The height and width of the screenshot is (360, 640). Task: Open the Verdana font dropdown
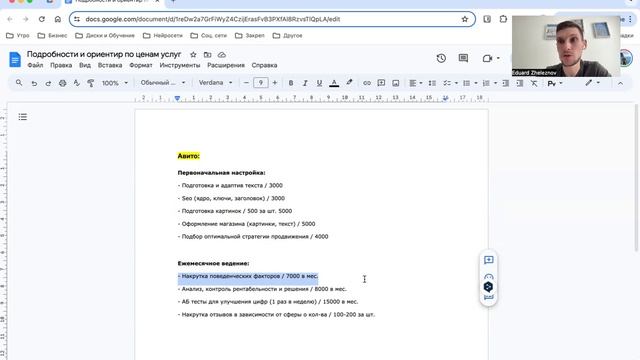click(x=216, y=83)
